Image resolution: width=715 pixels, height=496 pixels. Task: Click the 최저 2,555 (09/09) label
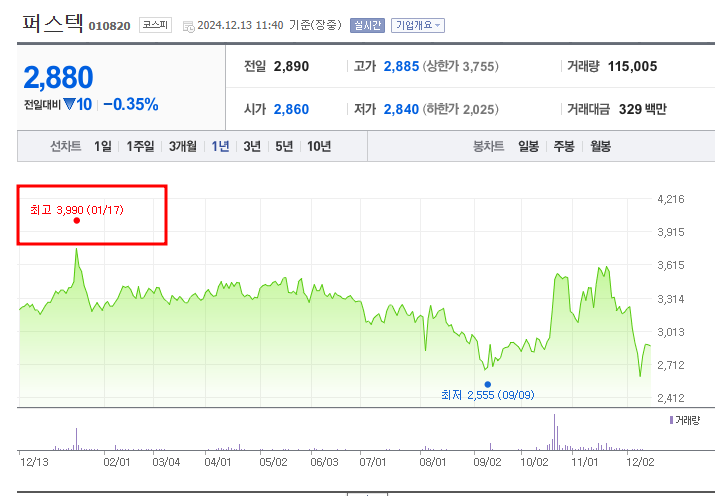click(x=487, y=395)
